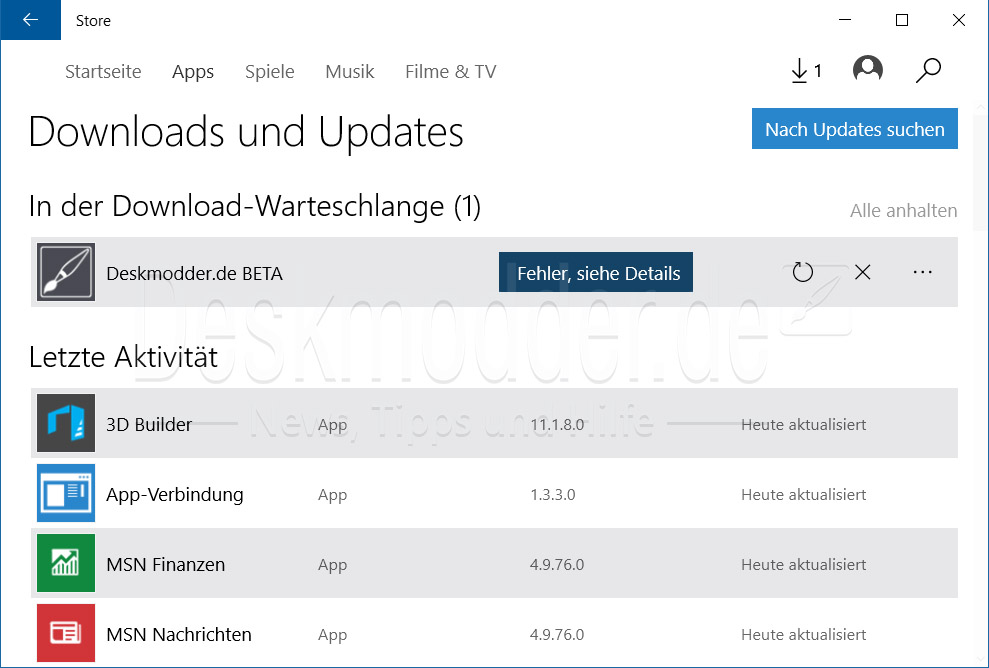
Task: Click version number 11.1.8.0
Action: click(557, 425)
